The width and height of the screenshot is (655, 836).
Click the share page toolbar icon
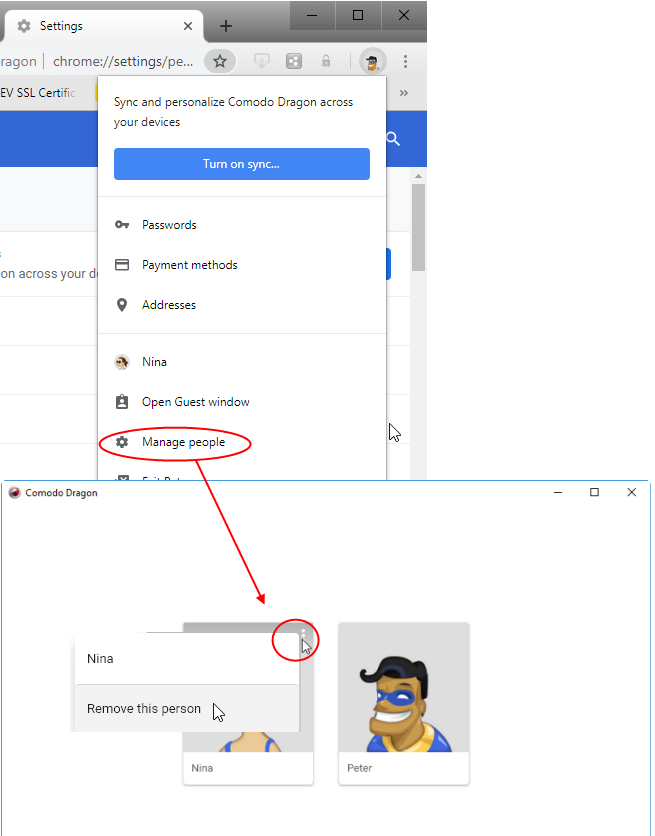pos(294,61)
